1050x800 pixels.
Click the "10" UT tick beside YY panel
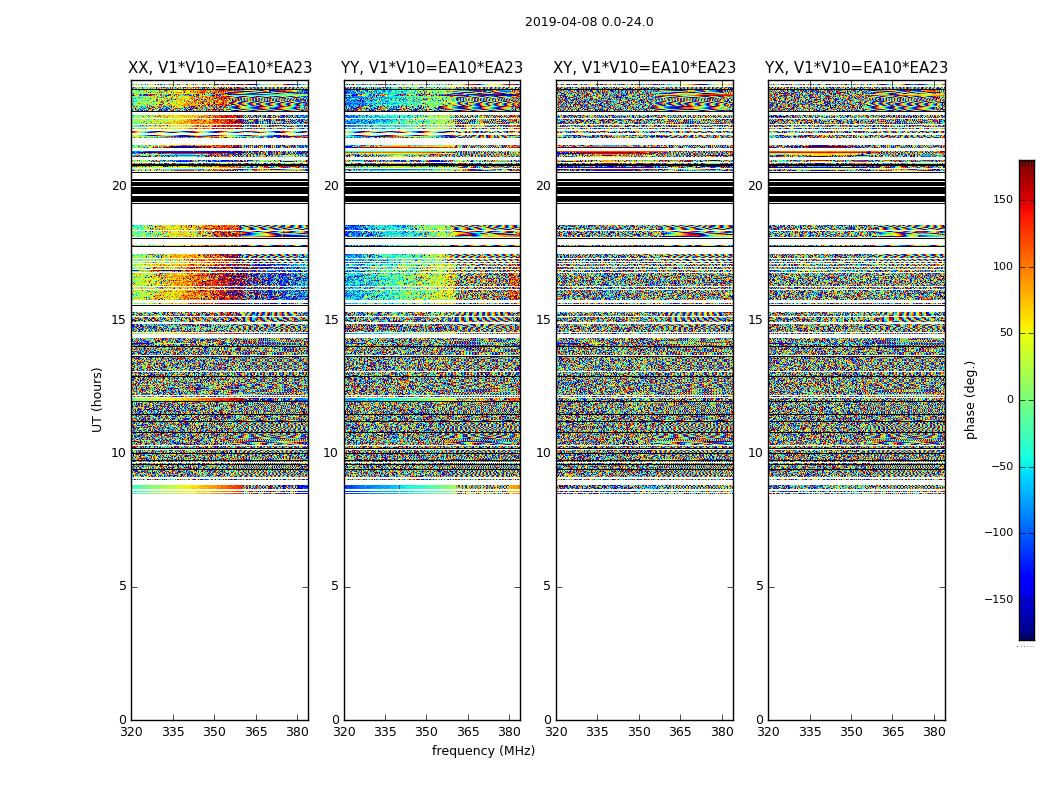[x=331, y=453]
